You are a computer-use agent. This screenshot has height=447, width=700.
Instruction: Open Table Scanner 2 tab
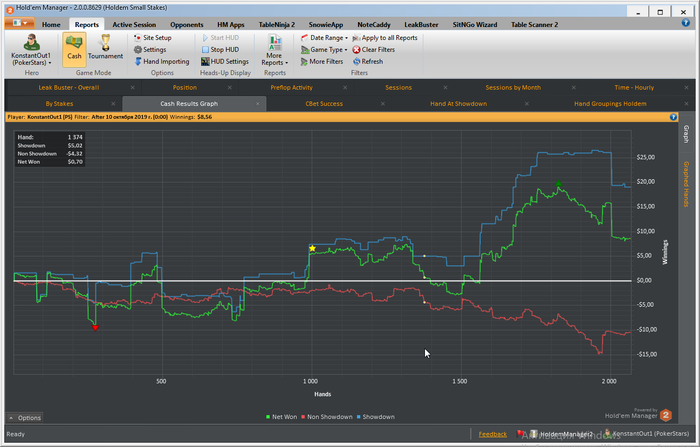[534, 25]
